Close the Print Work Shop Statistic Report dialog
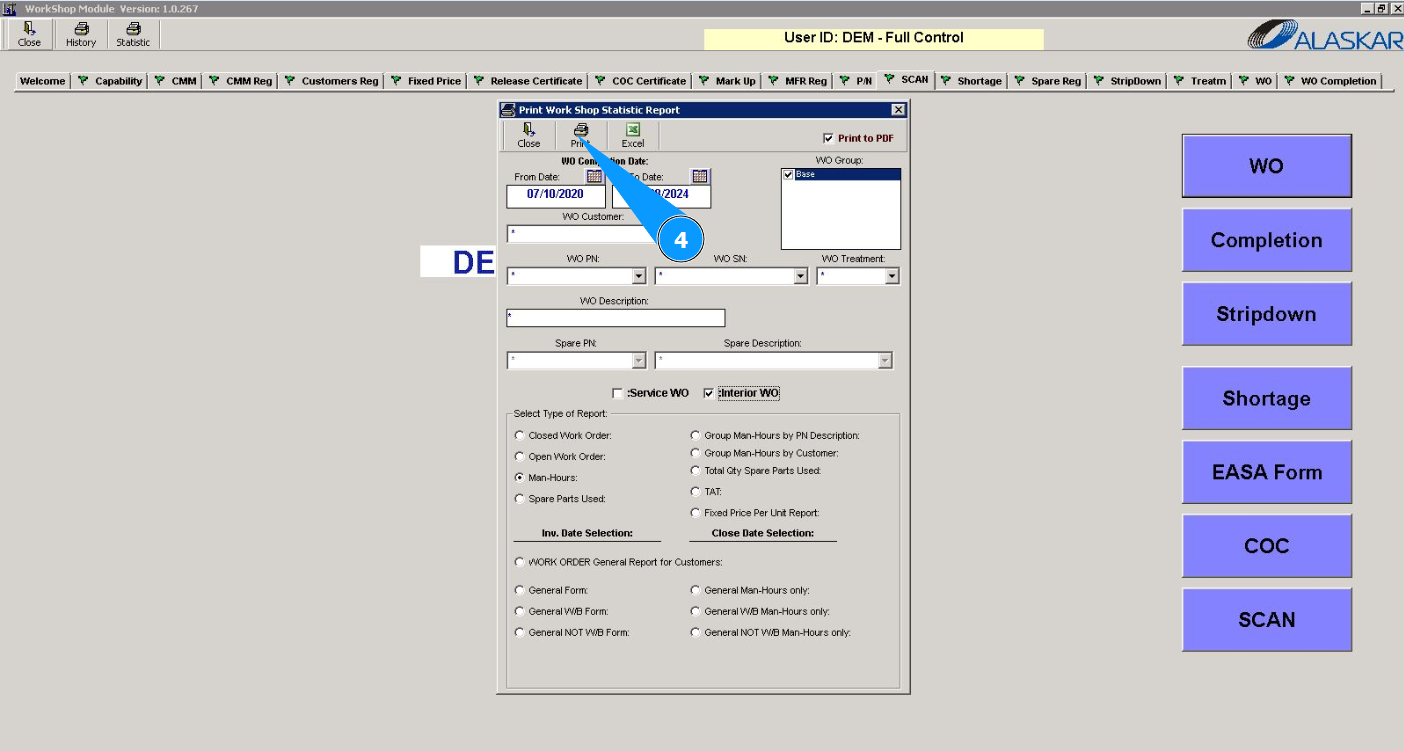The image size is (1404, 751). (897, 110)
